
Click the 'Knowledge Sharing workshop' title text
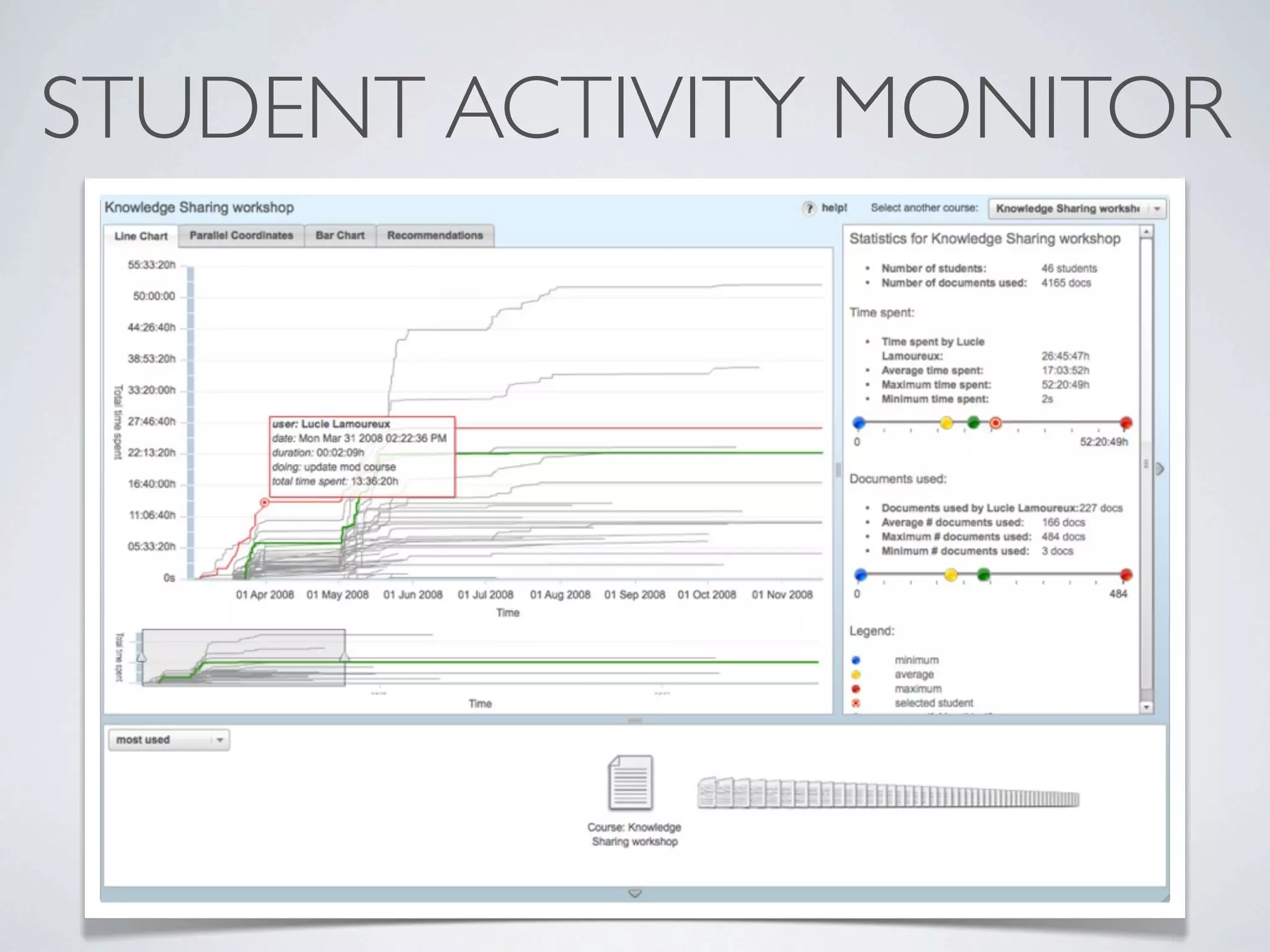(199, 208)
